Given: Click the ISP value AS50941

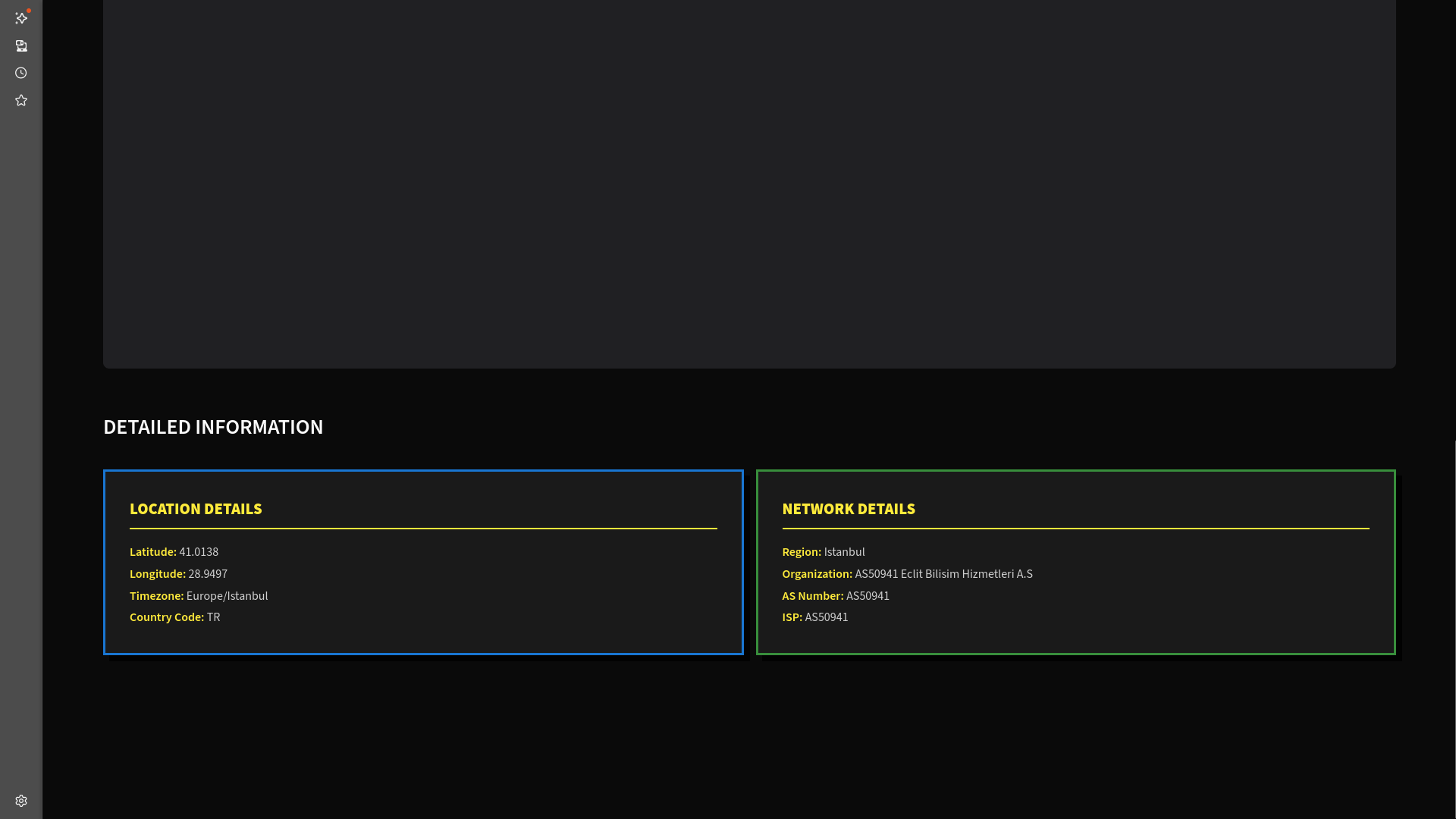Looking at the screenshot, I should [826, 617].
